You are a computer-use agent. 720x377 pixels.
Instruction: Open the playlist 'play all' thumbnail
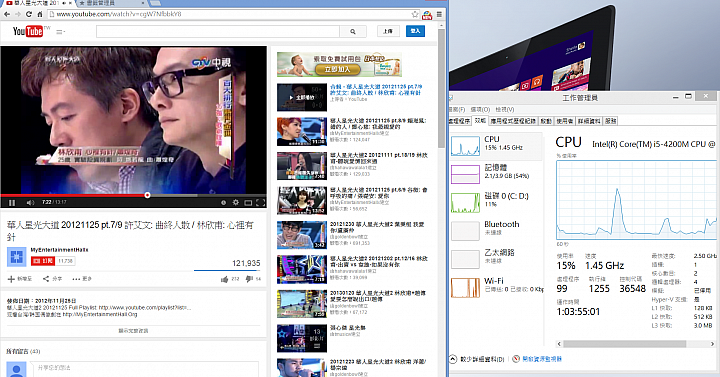click(x=302, y=97)
